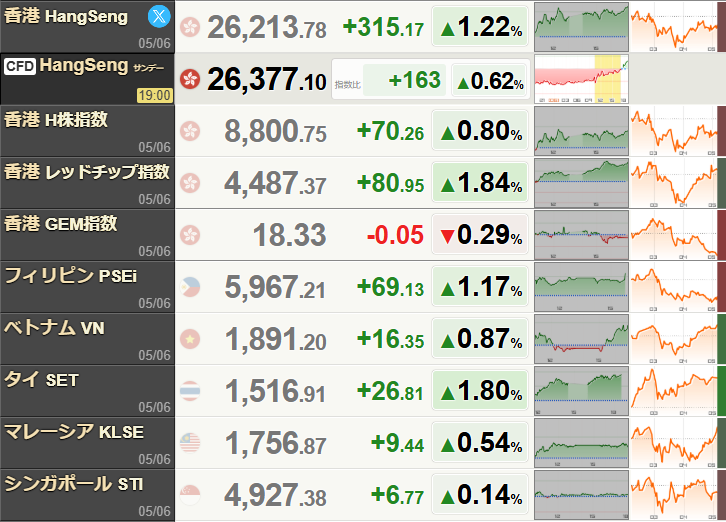Click the Hong Kong flag beside 26,213.78

pos(190,27)
